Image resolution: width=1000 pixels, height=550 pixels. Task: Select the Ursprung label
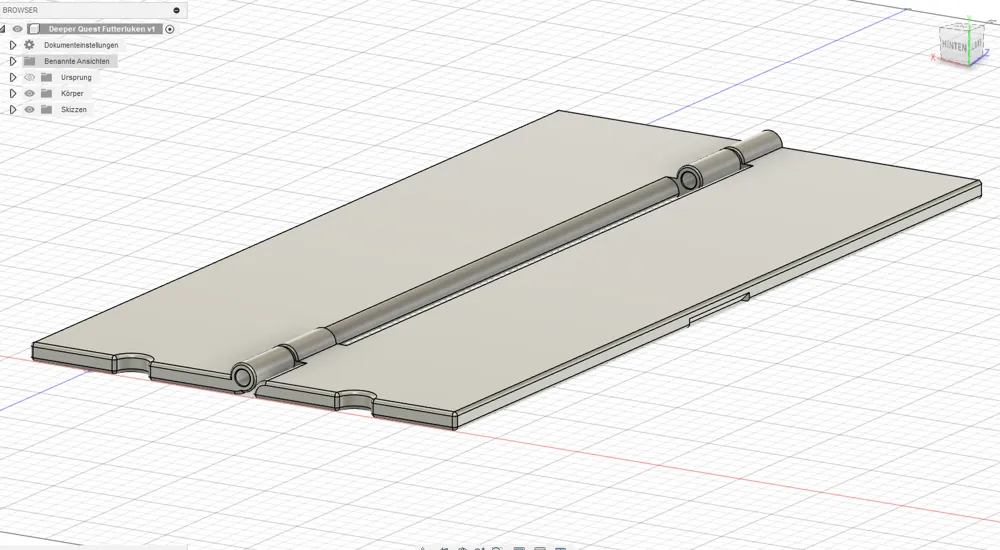(76, 77)
